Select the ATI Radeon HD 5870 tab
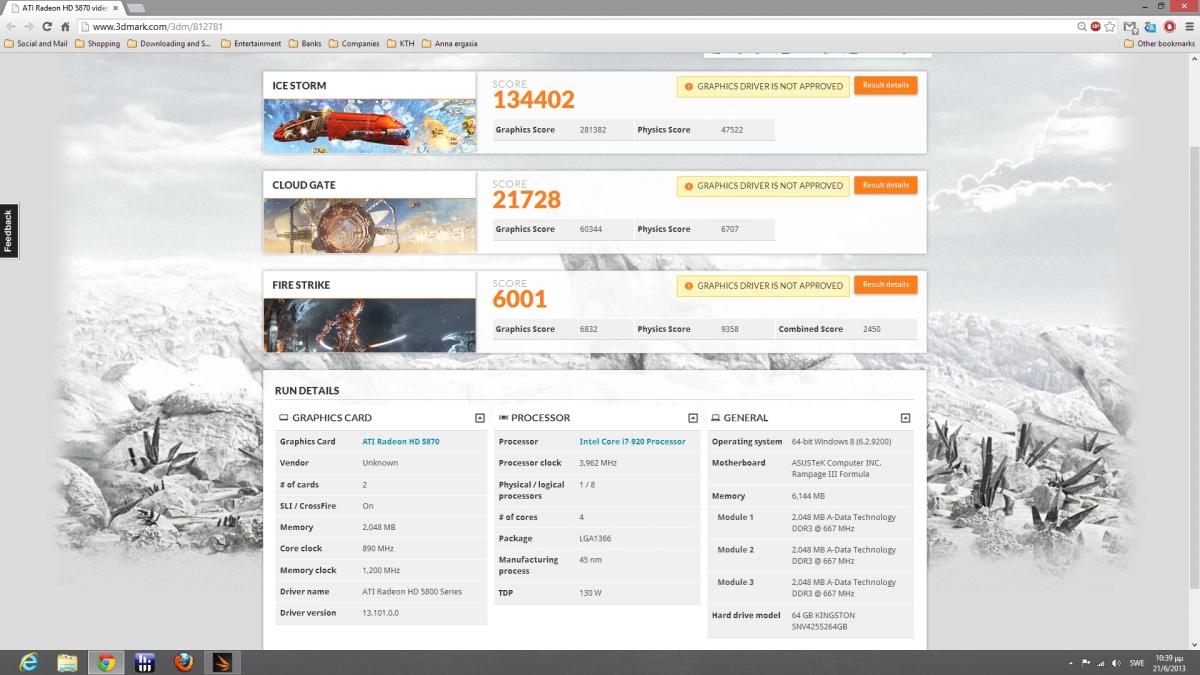Image resolution: width=1200 pixels, height=675 pixels. pos(64,8)
